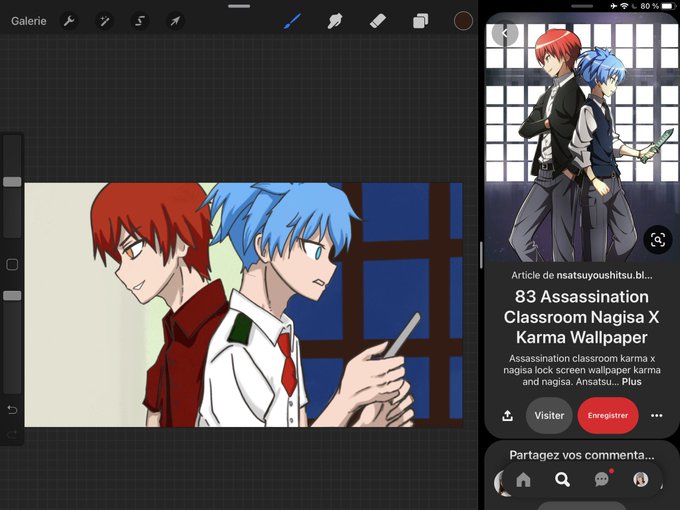This screenshot has height=510, width=680.
Task: Tap the airplane mode status icon
Action: (613, 6)
